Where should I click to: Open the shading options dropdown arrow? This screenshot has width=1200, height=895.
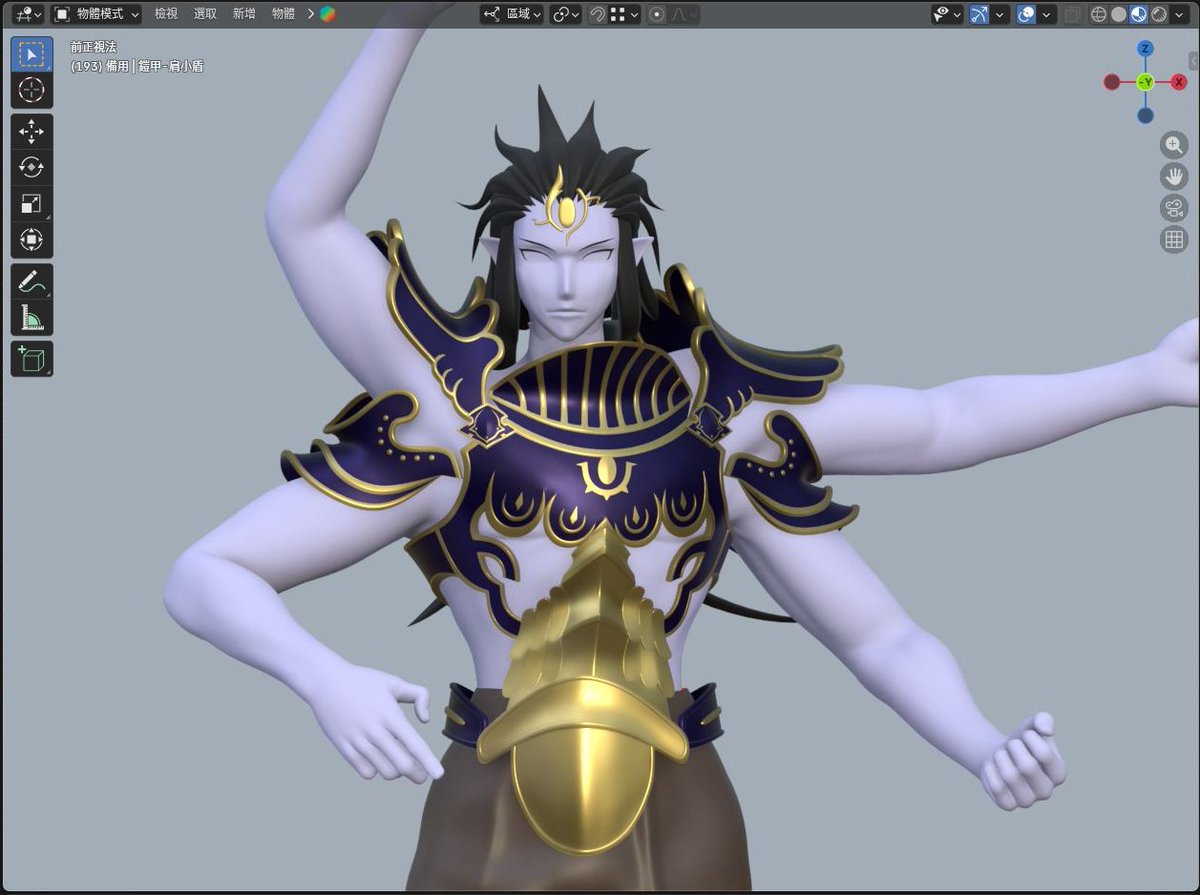pos(1180,14)
